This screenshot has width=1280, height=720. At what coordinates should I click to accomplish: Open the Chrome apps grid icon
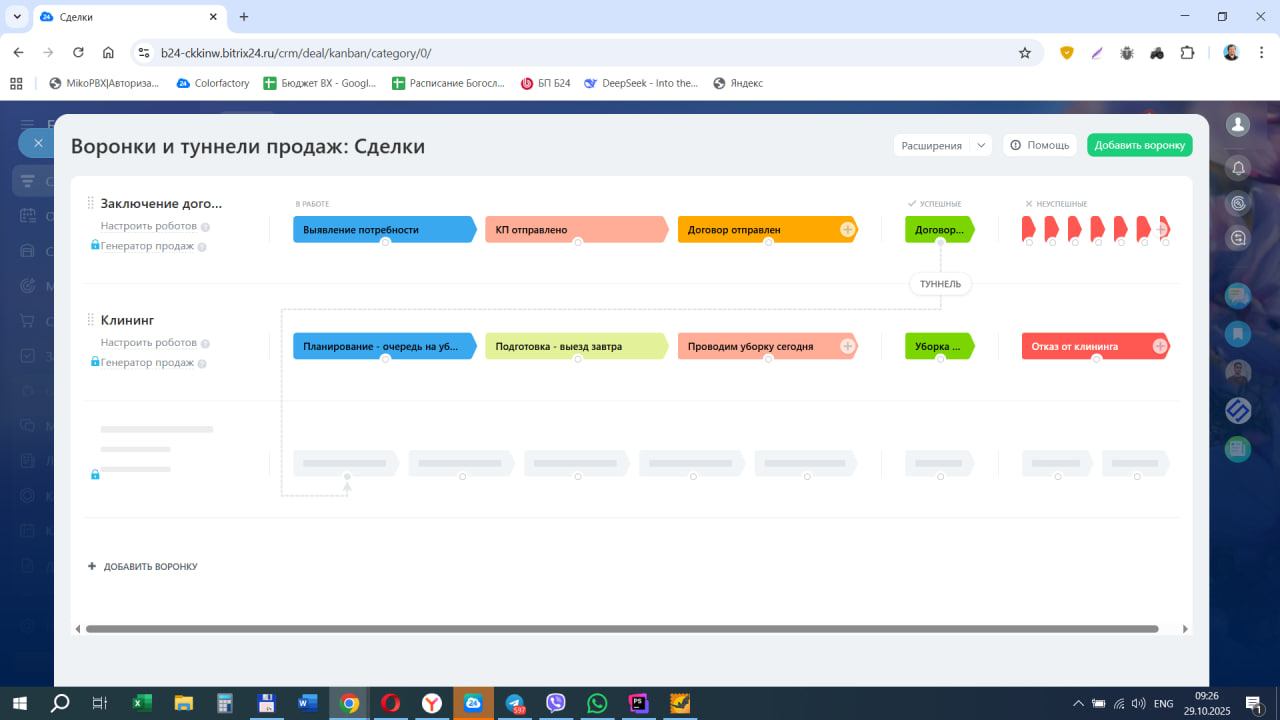(16, 83)
